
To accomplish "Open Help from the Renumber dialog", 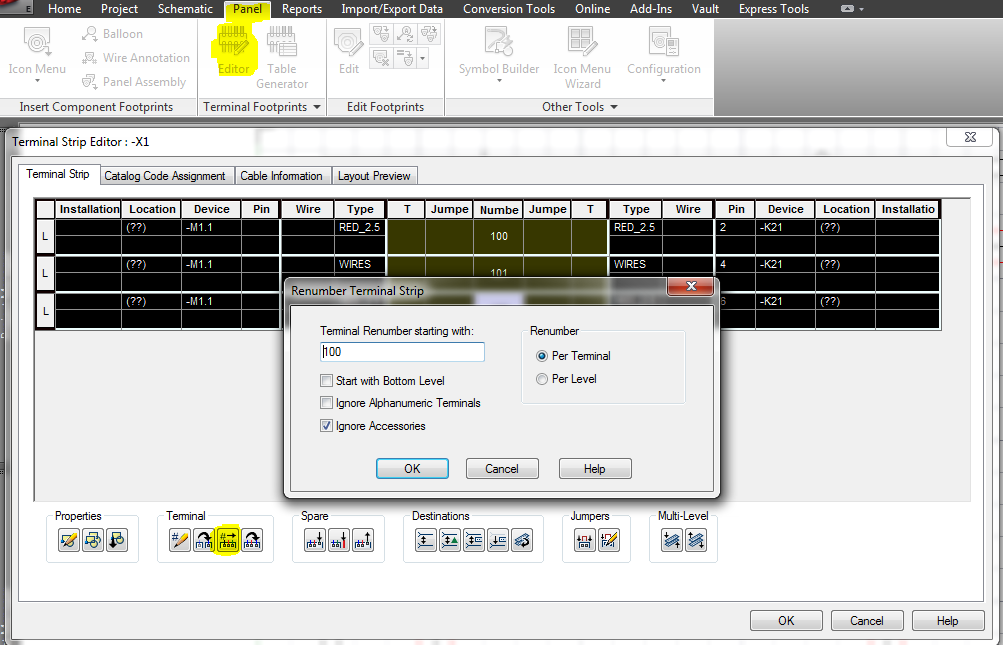I will point(594,468).
